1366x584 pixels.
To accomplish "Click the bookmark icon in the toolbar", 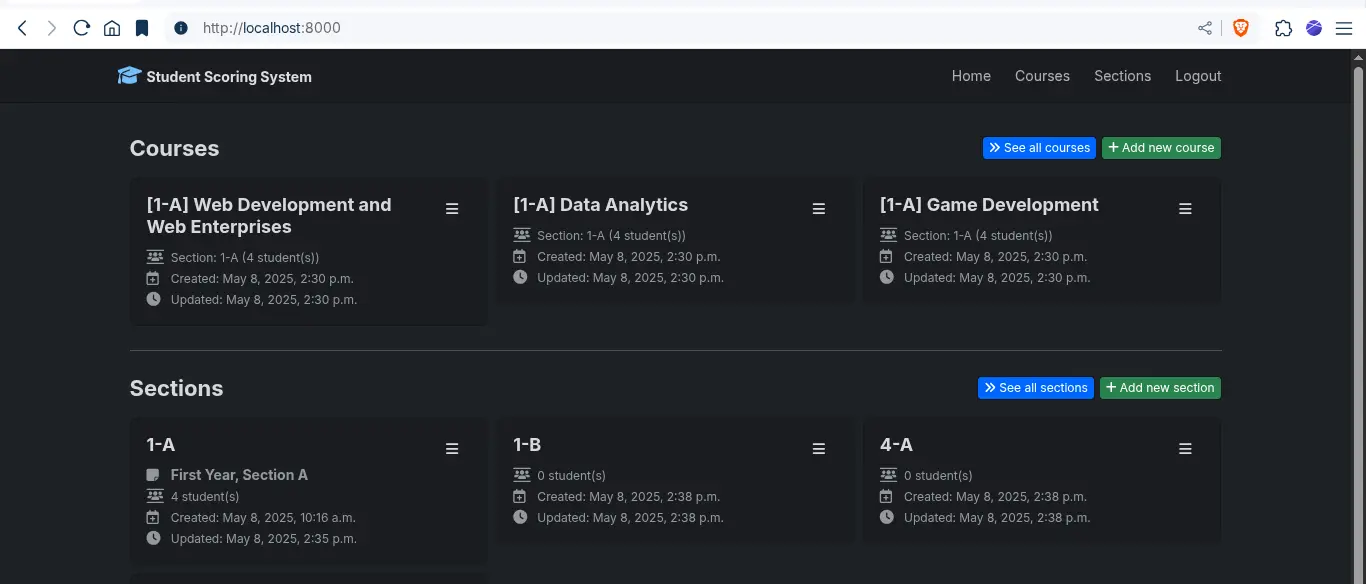I will [142, 28].
